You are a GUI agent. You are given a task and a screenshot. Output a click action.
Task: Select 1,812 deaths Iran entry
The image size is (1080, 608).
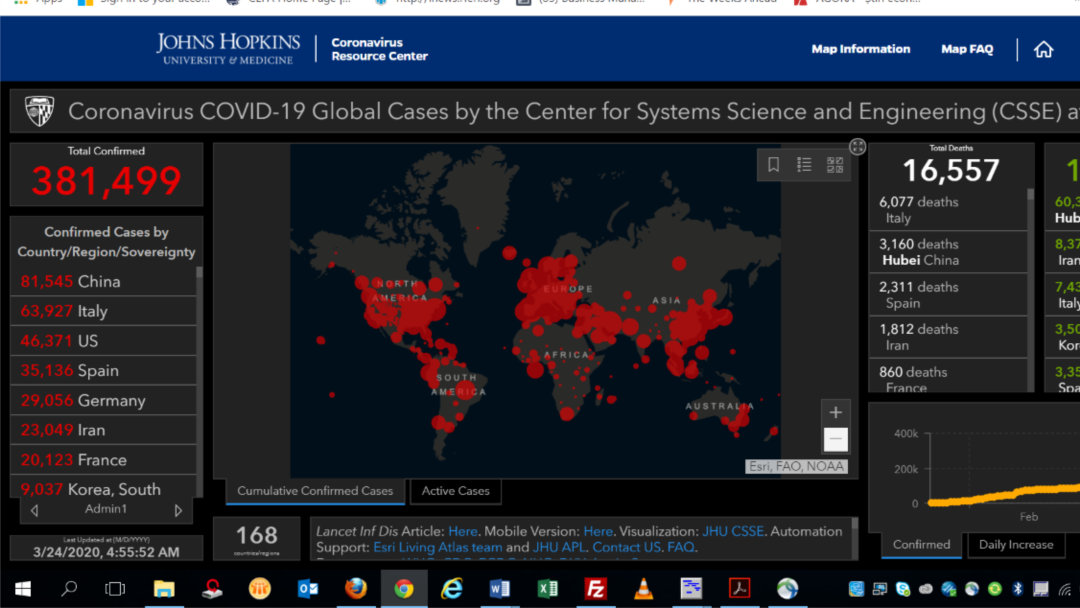[x=948, y=337]
